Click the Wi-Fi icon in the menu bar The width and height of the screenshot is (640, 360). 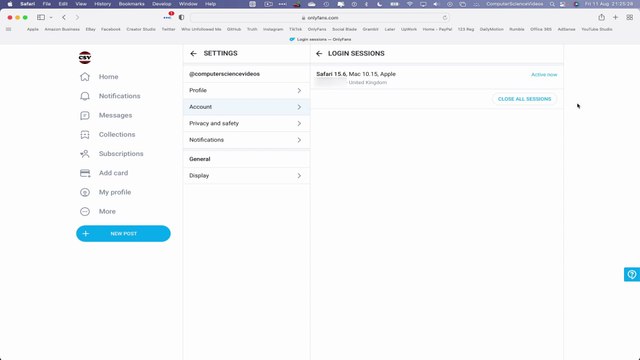click(x=409, y=4)
